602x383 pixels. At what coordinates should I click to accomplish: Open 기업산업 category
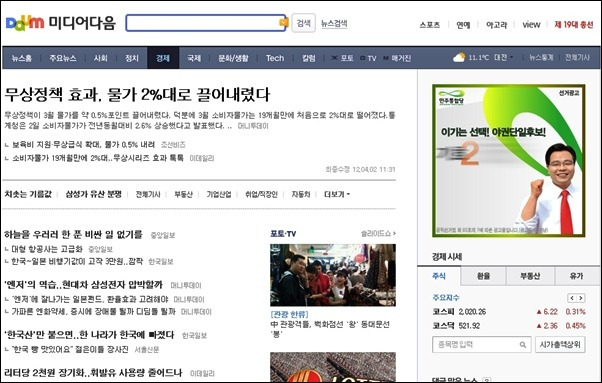click(219, 195)
